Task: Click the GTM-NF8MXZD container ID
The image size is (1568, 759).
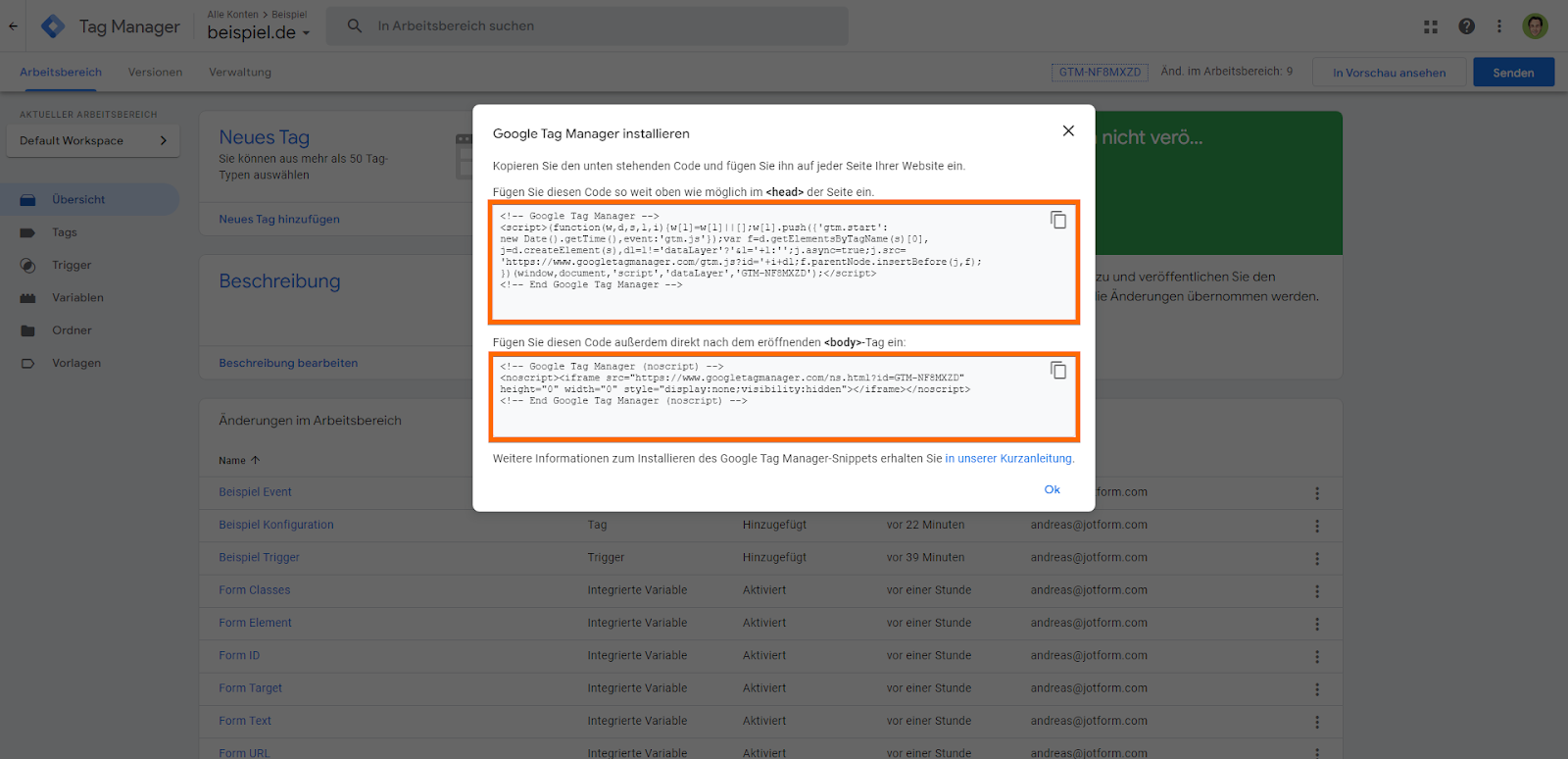Action: pyautogui.click(x=1100, y=73)
